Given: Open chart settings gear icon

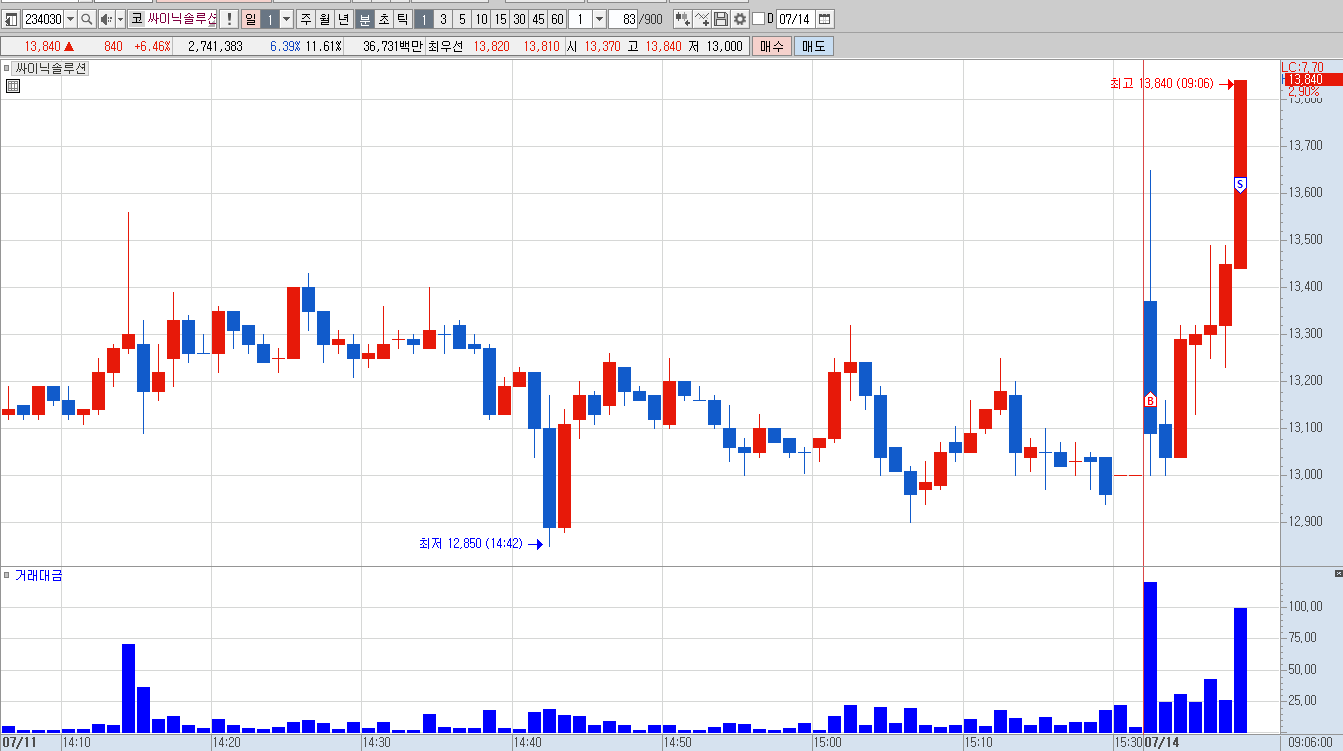Looking at the screenshot, I should [740, 19].
